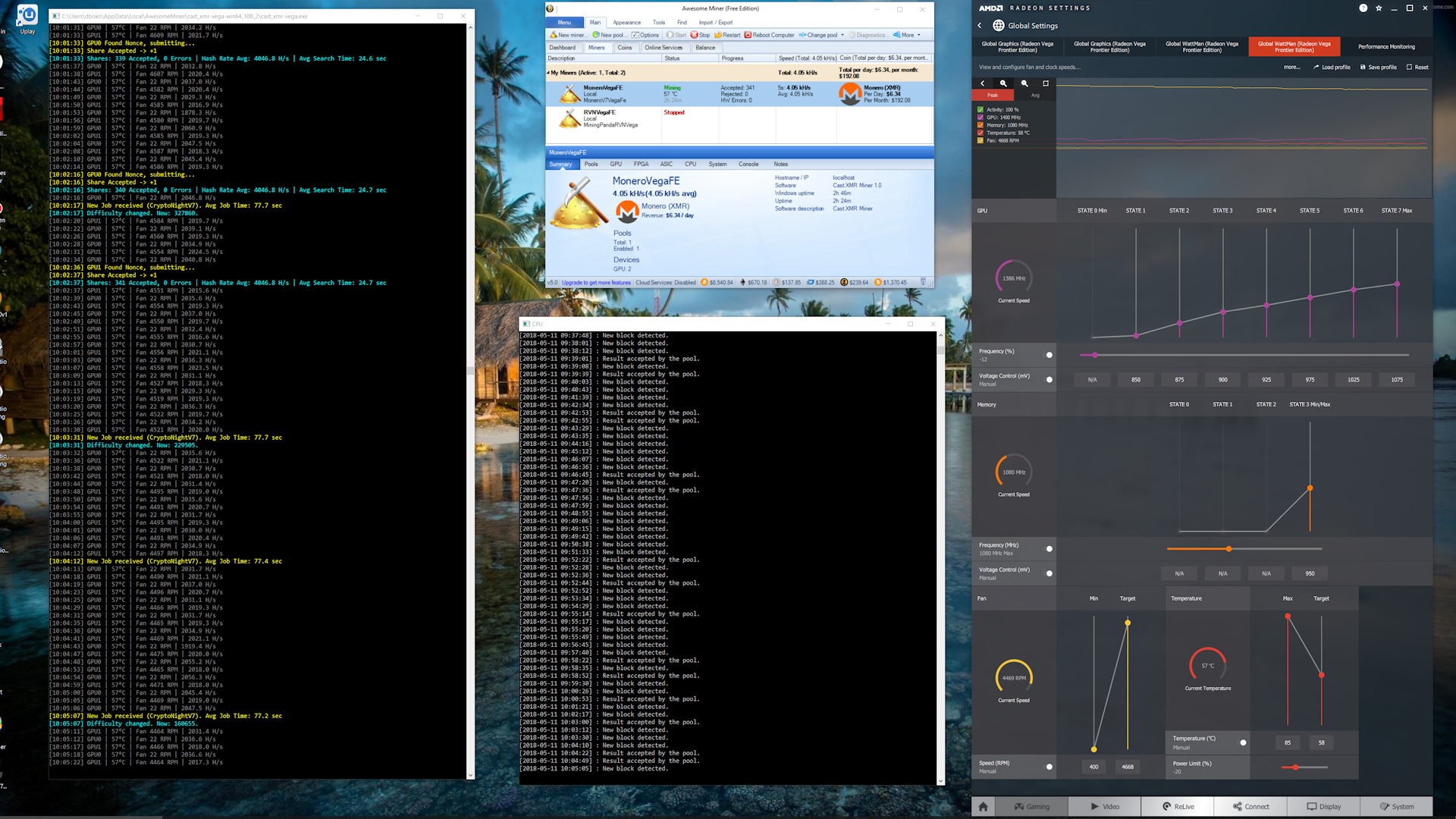Open the Coins tab in Awesome Miner

(x=624, y=48)
